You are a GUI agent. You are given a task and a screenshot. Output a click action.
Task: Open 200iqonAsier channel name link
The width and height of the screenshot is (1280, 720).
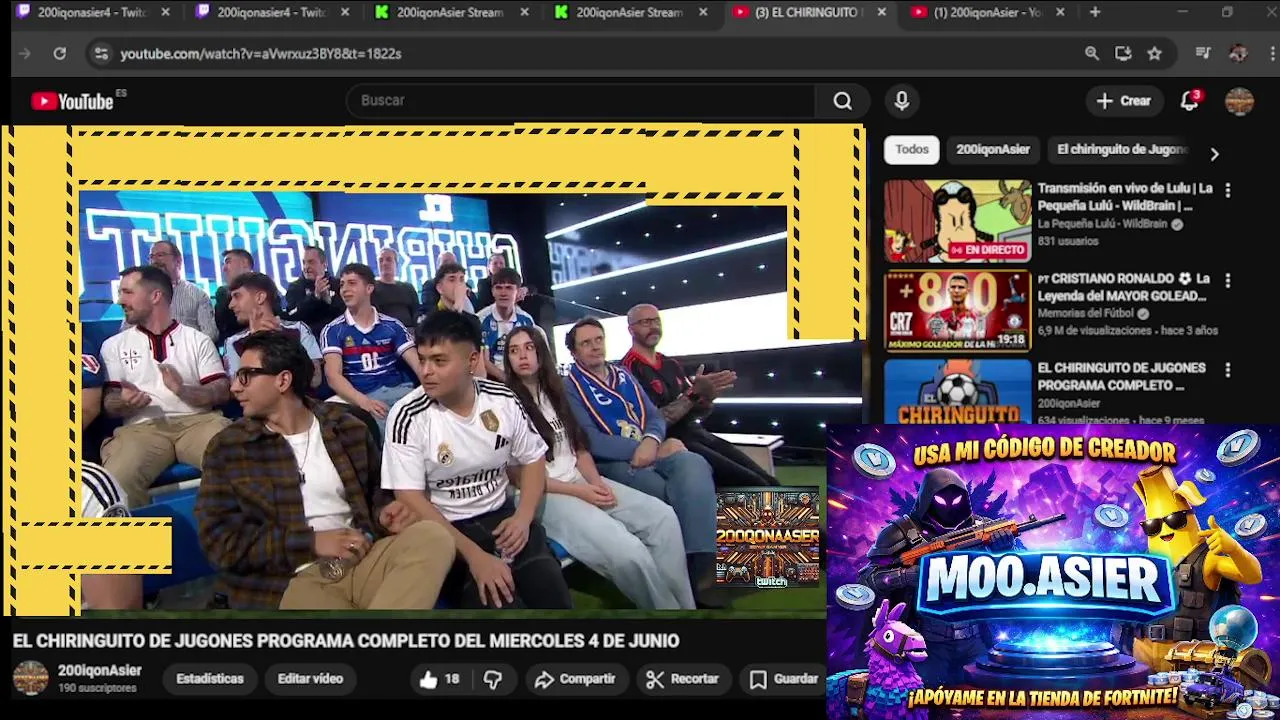[x=99, y=670]
